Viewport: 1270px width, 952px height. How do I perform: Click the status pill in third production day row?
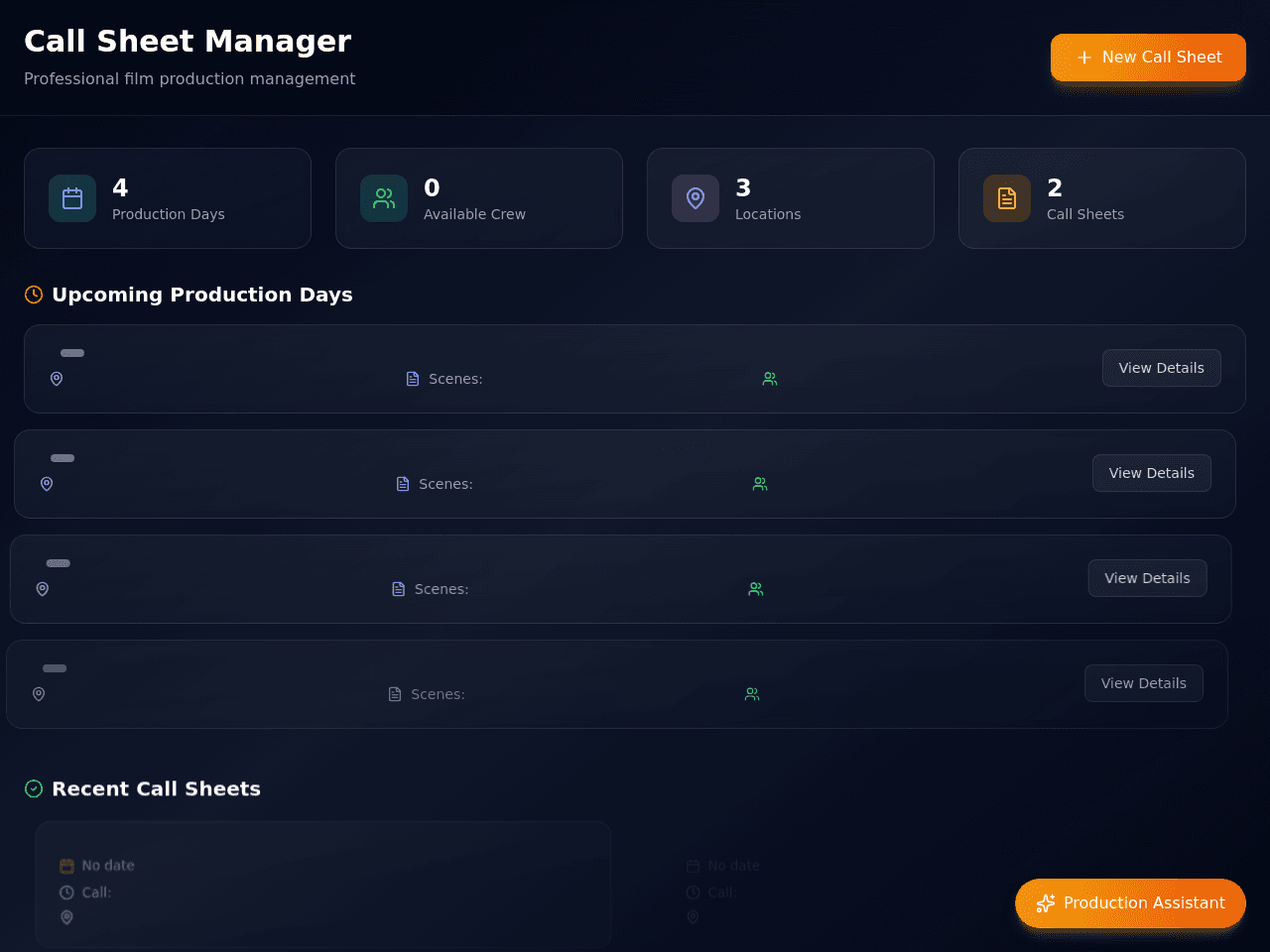[x=59, y=563]
